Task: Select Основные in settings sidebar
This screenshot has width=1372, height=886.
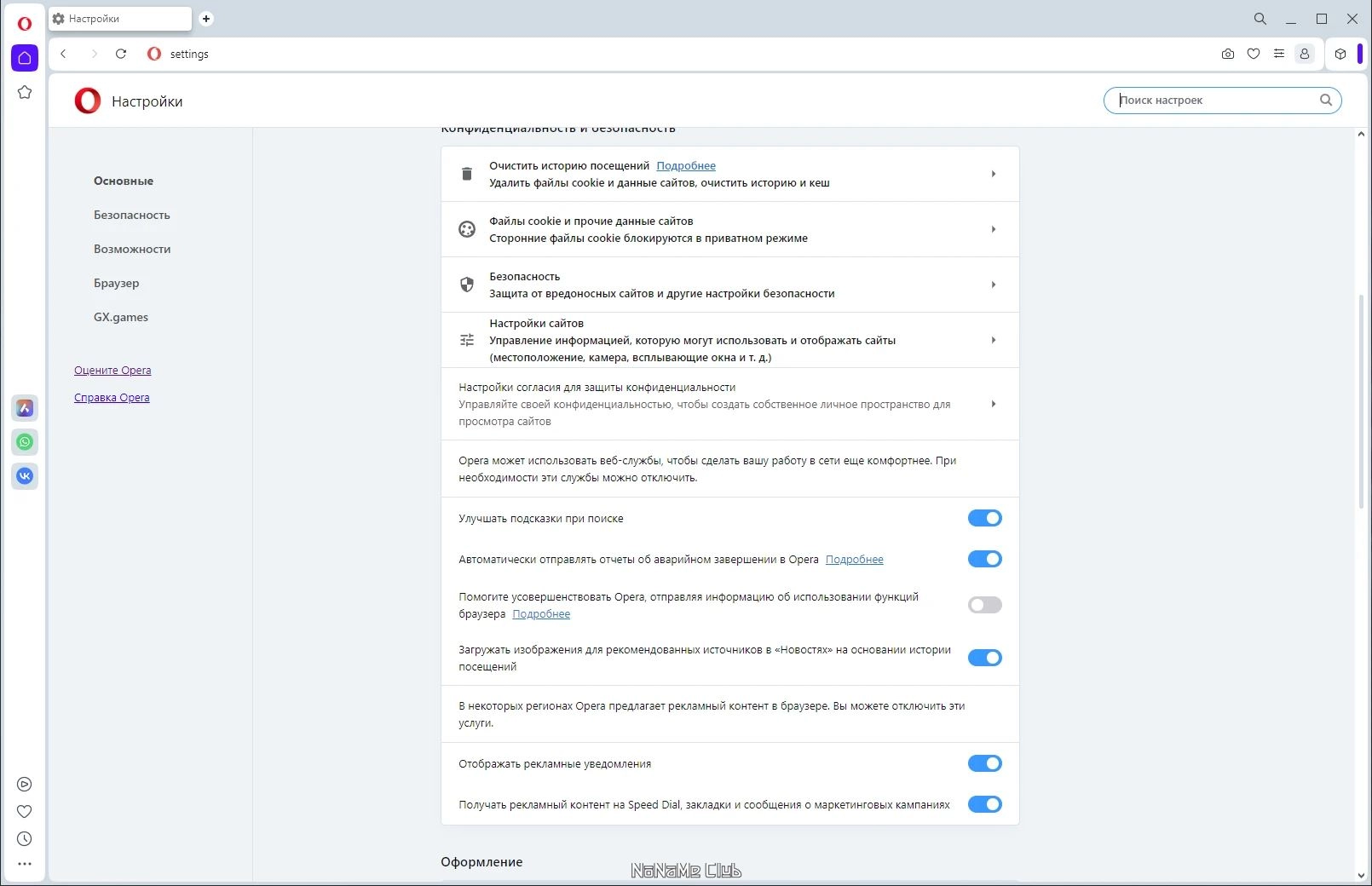Action: (x=124, y=181)
